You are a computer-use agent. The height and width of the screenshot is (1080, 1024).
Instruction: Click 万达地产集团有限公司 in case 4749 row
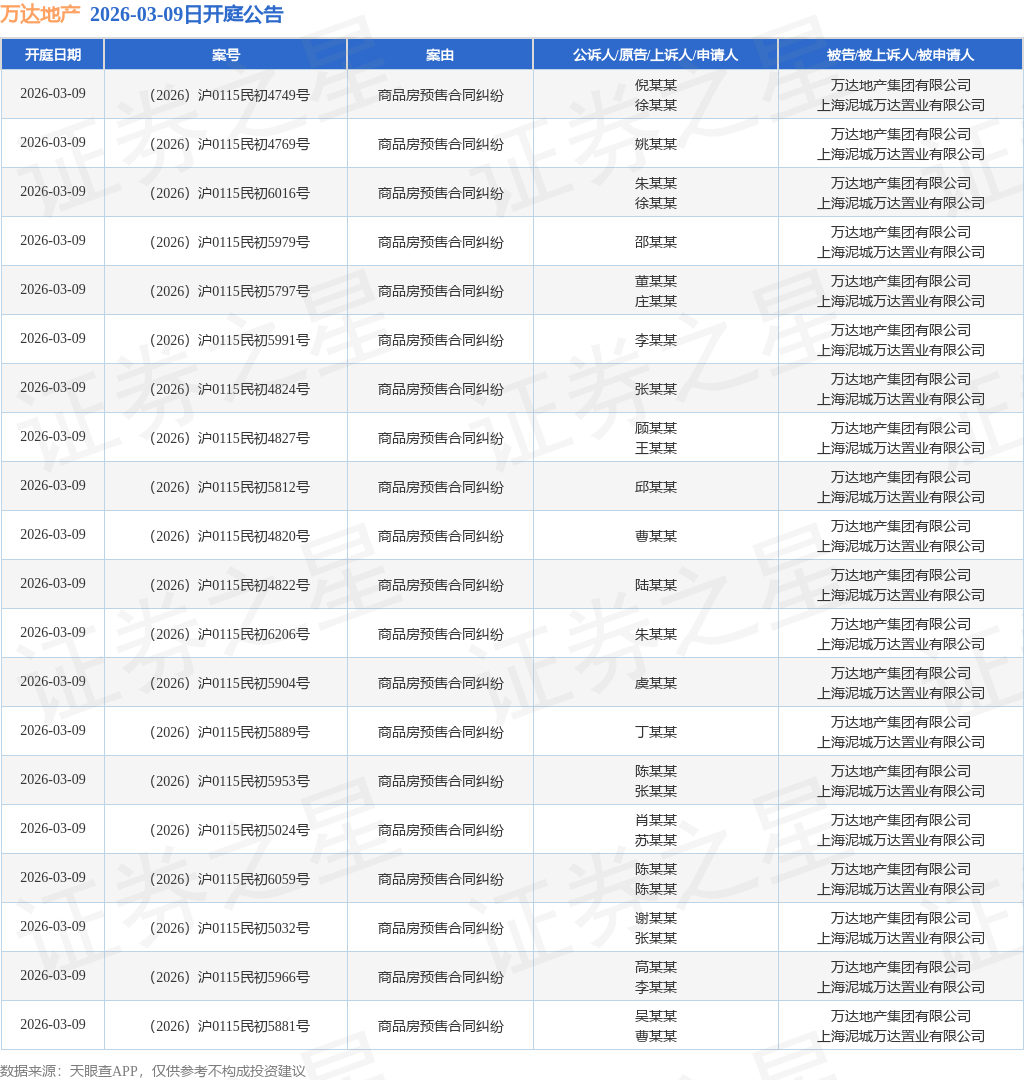click(901, 85)
